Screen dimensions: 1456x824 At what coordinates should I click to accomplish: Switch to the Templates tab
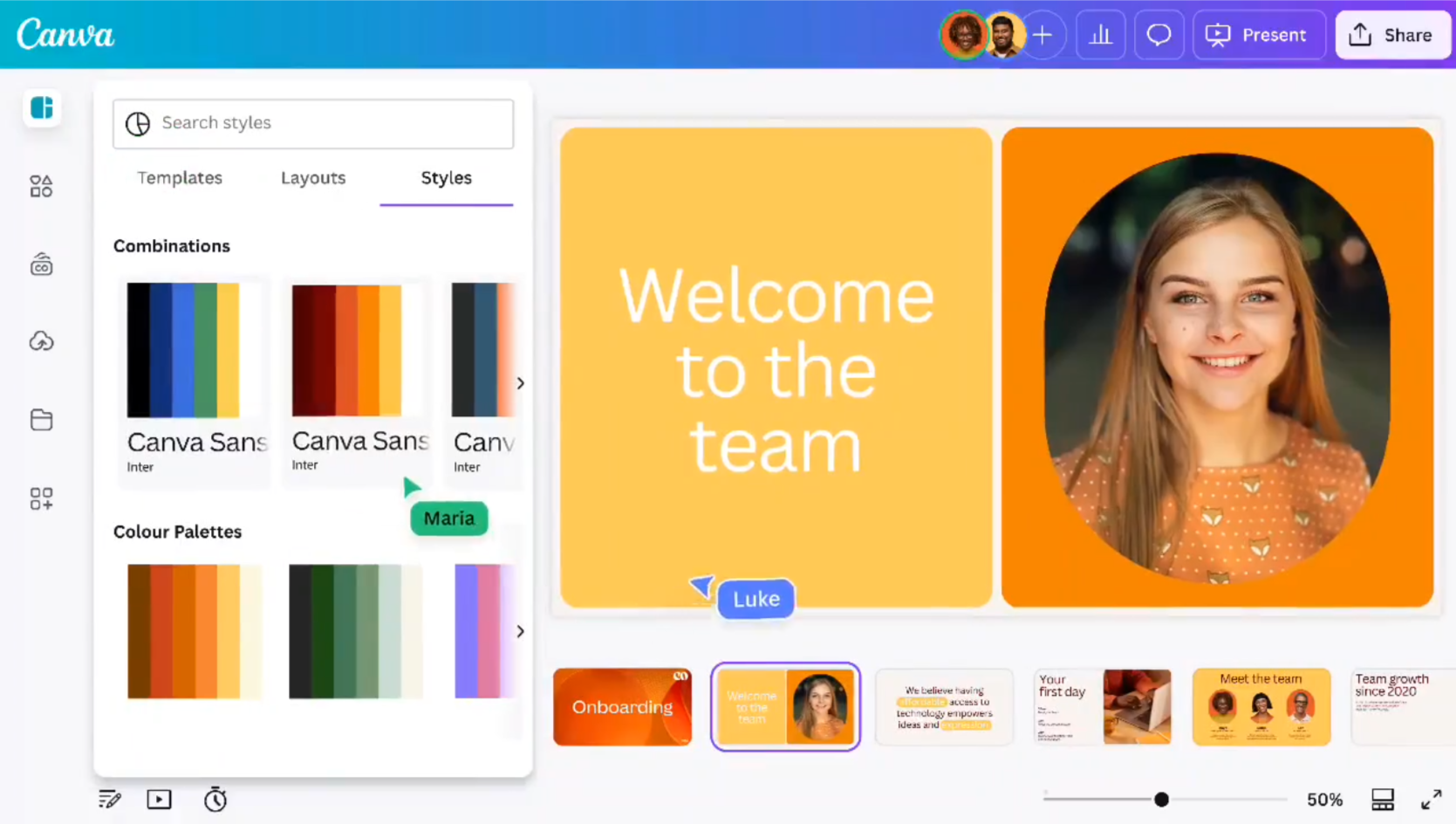[180, 178]
